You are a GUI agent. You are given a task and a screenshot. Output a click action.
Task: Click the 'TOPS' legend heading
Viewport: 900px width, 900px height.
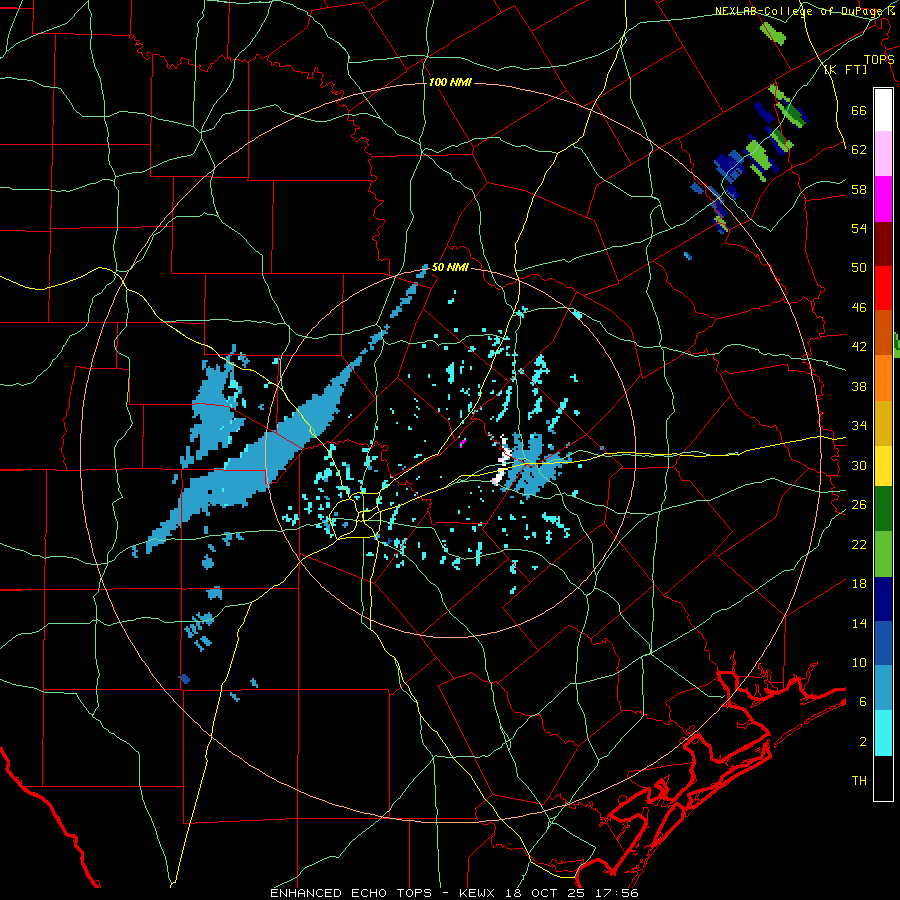click(878, 59)
